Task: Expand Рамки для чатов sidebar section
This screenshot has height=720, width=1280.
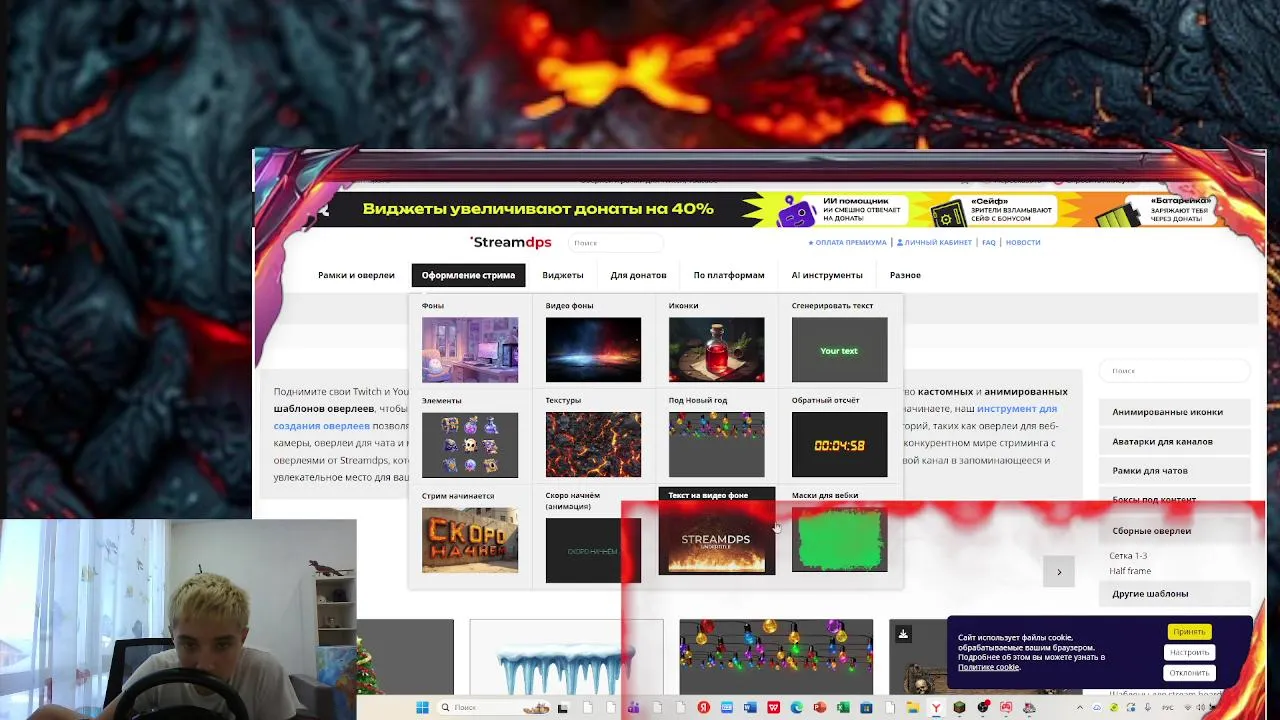Action: 1175,470
